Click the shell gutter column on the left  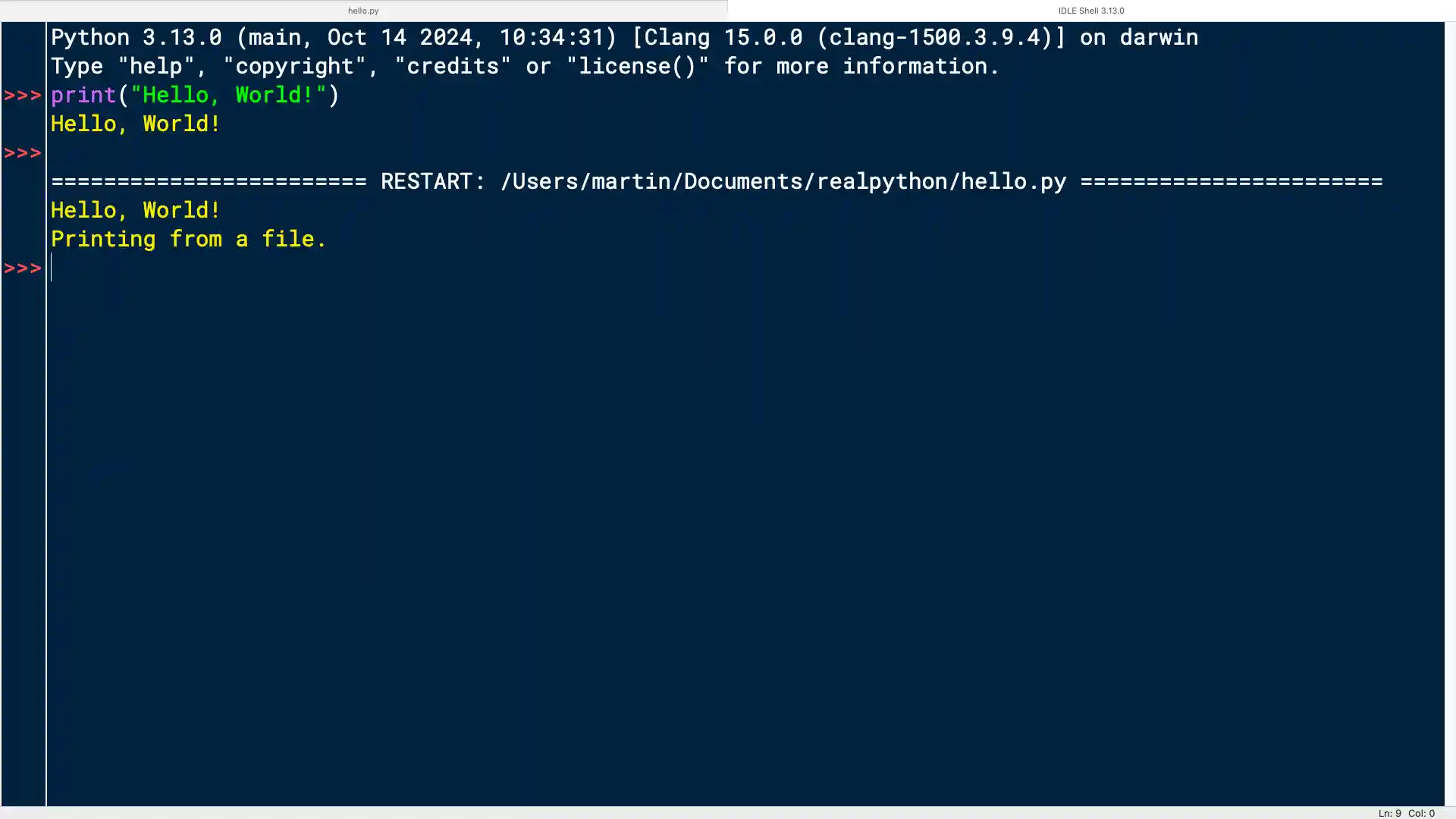pyautogui.click(x=23, y=455)
